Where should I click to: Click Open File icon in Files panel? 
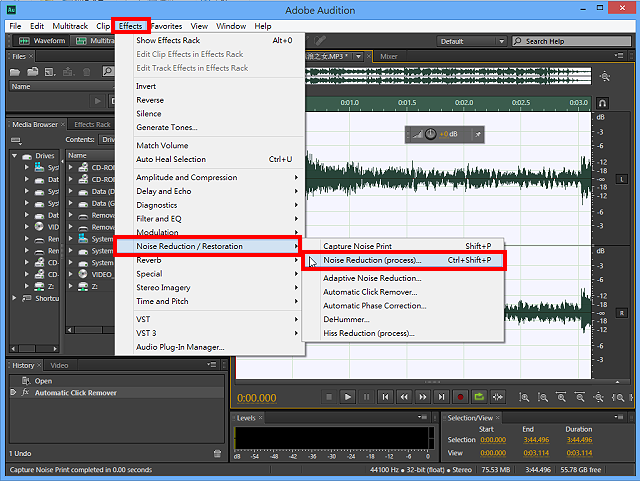point(15,72)
